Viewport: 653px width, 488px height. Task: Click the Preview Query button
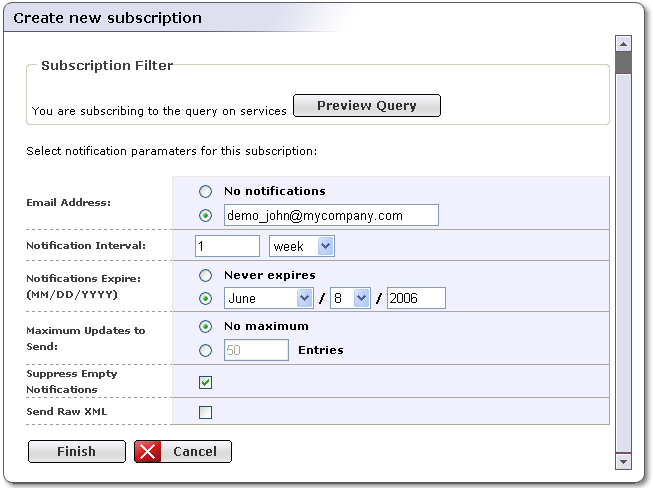(367, 105)
